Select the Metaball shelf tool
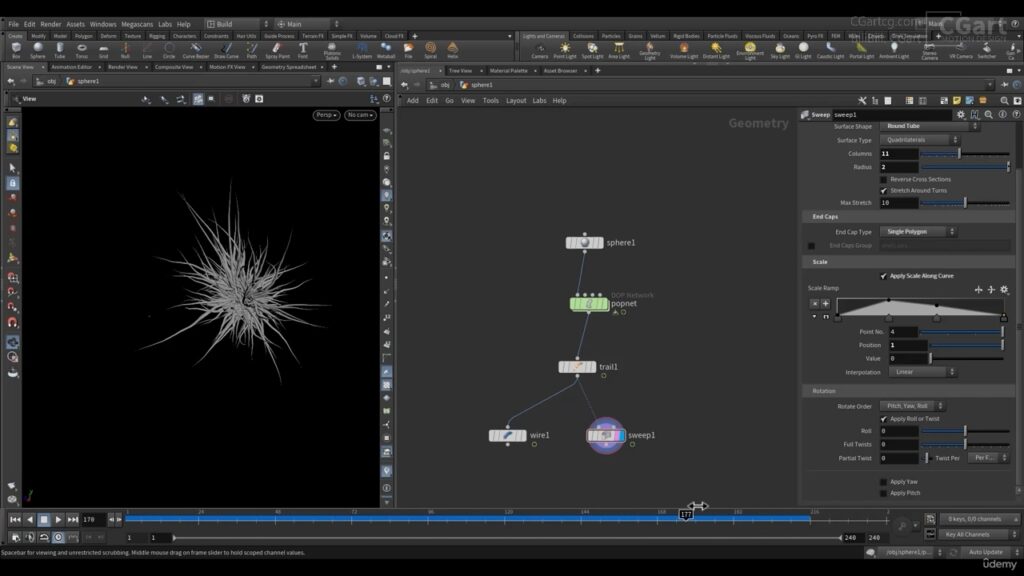The image size is (1024, 576). tap(386, 50)
